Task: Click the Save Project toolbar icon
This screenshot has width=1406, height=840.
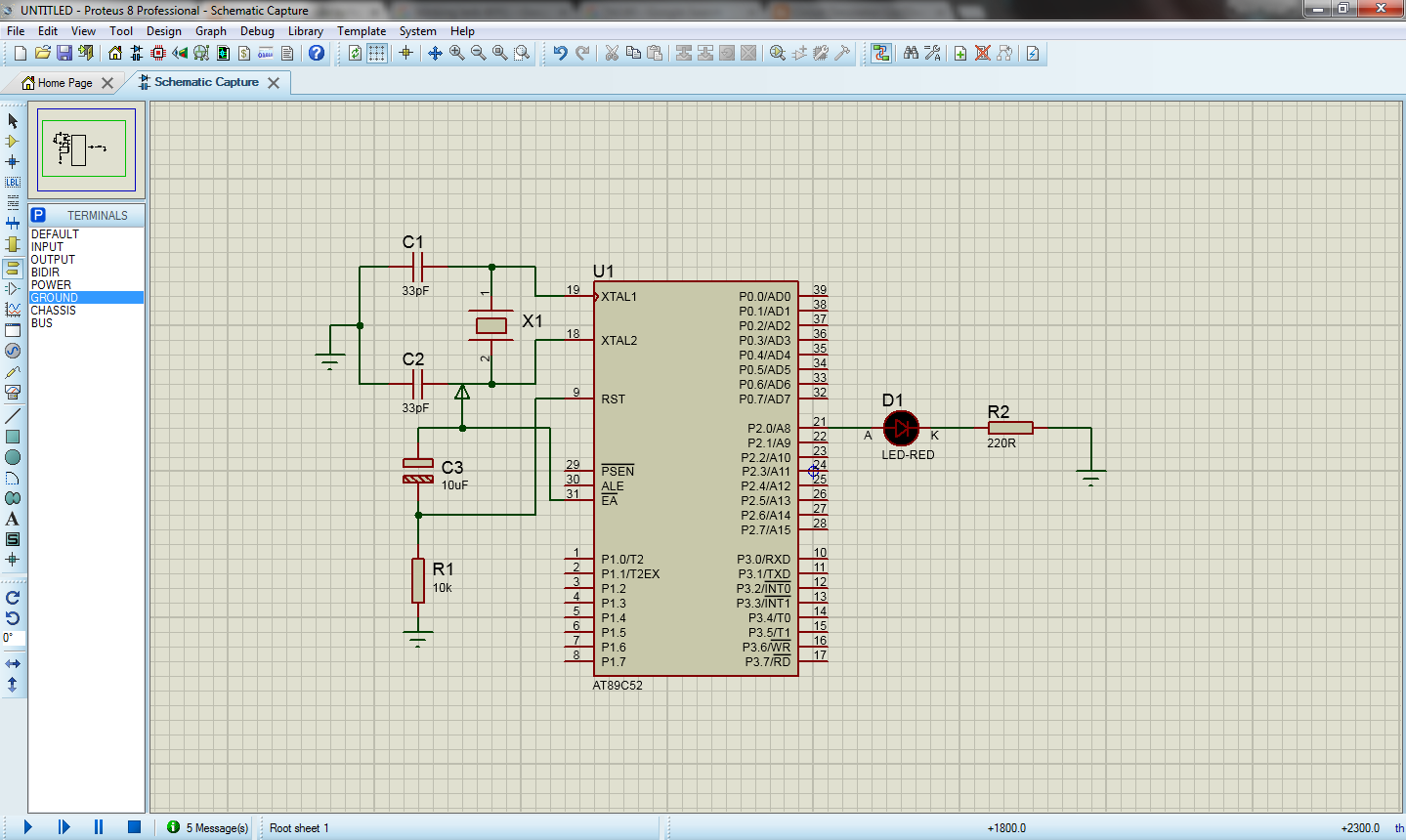Action: 64,53
